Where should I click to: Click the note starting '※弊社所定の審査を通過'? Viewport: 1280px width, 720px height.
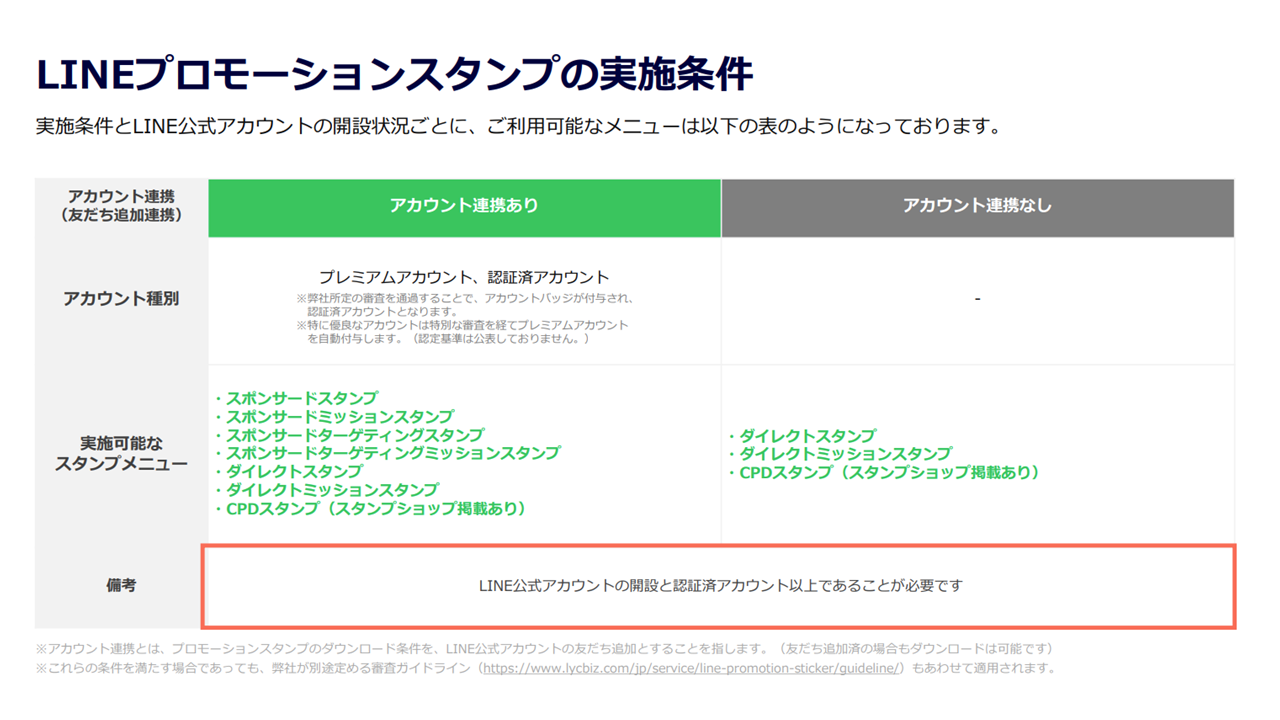pyautogui.click(x=465, y=305)
